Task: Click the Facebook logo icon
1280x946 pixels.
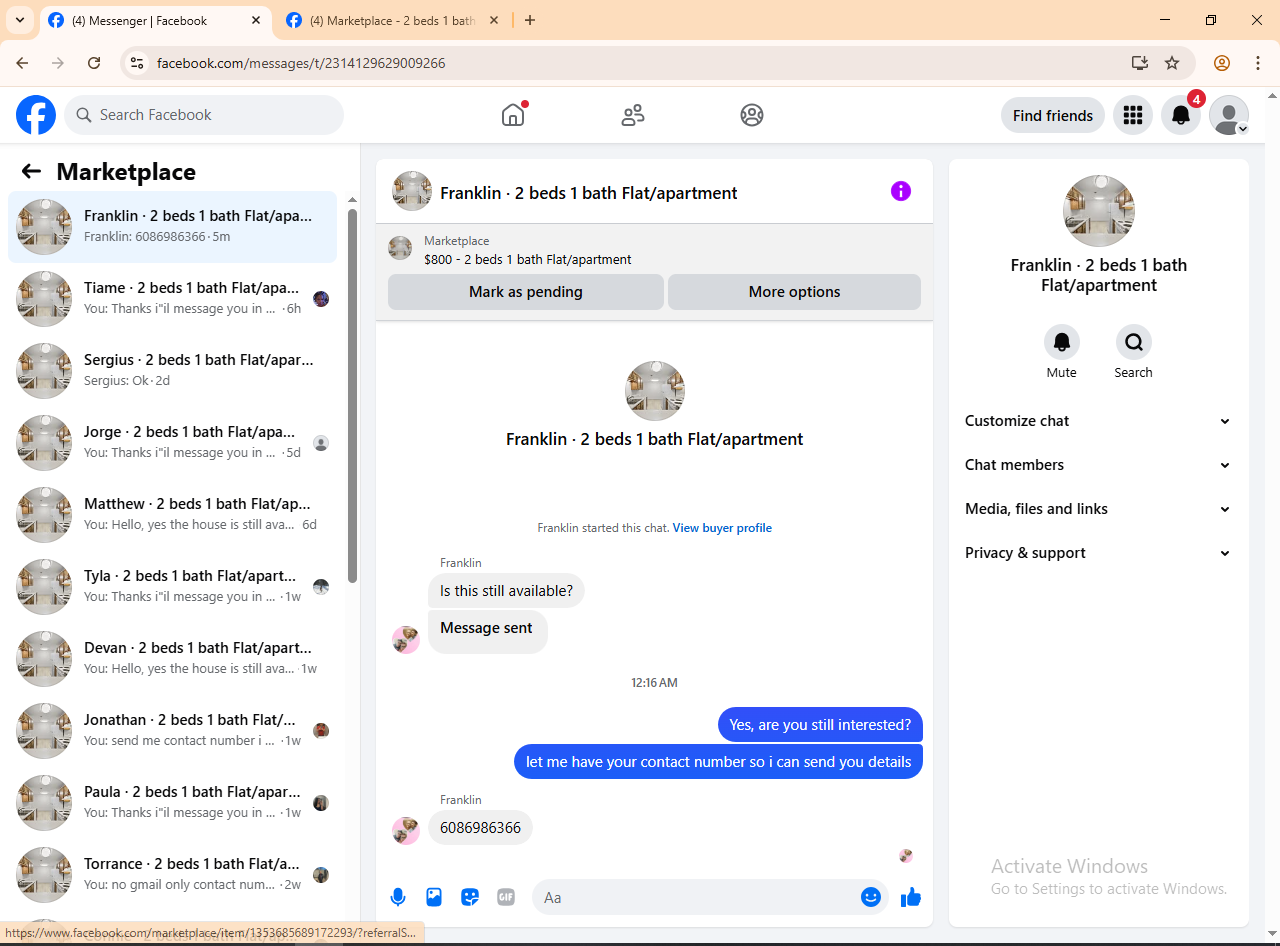Action: 36,115
